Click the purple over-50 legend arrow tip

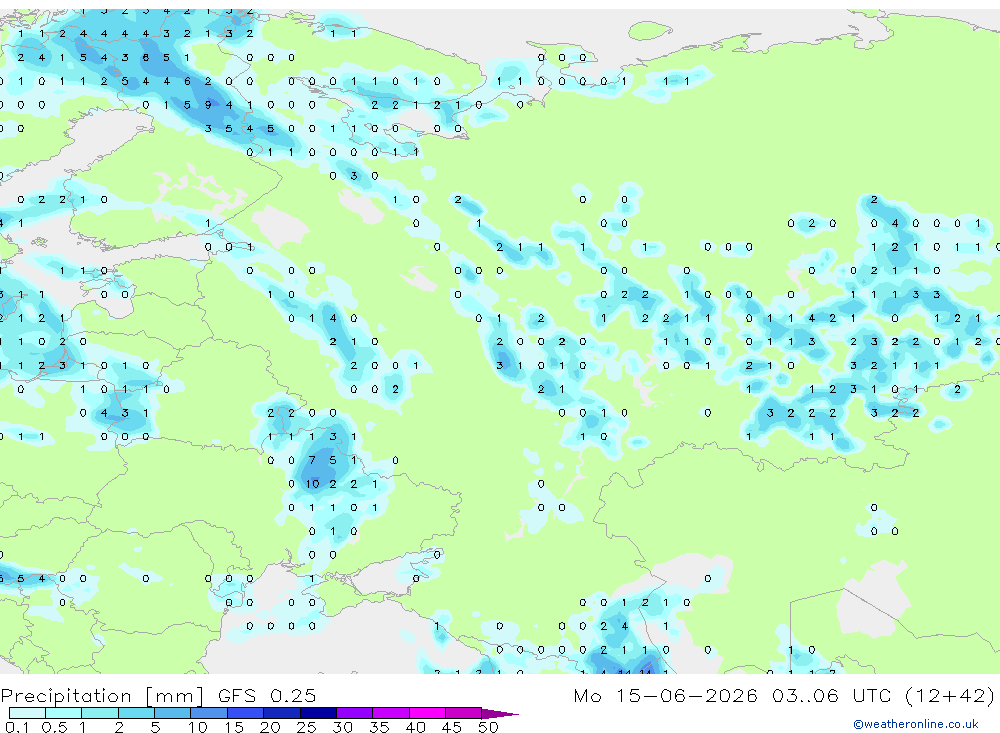pyautogui.click(x=500, y=714)
